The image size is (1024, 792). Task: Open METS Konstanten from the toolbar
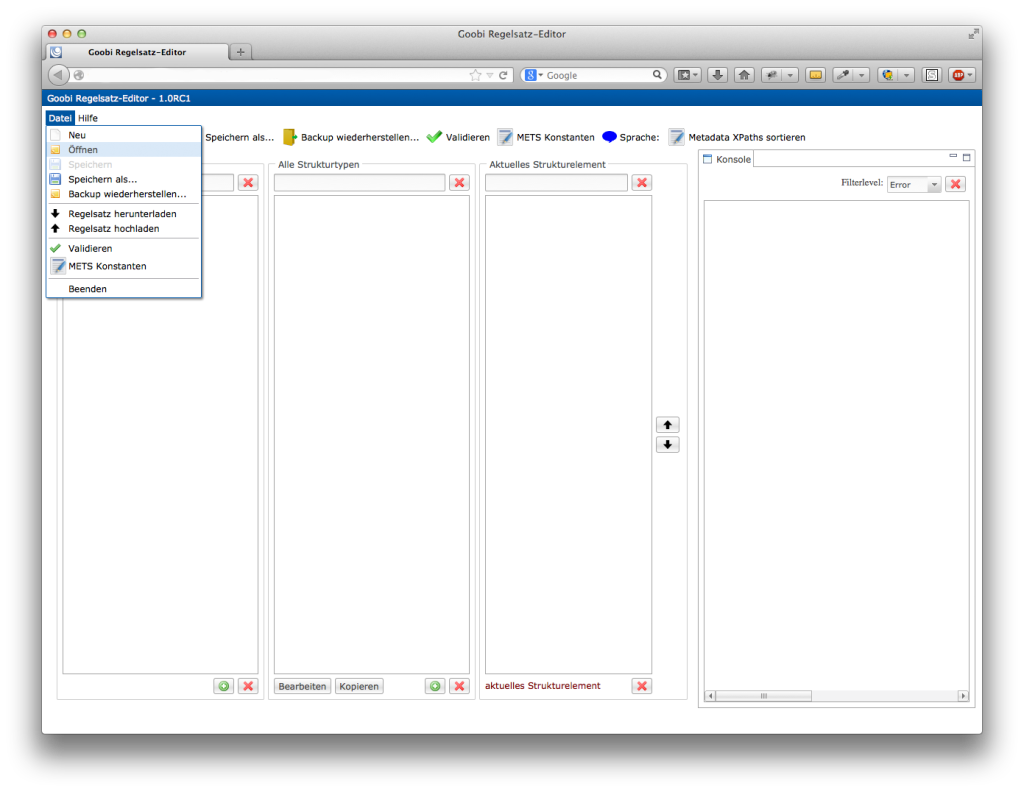pos(547,137)
